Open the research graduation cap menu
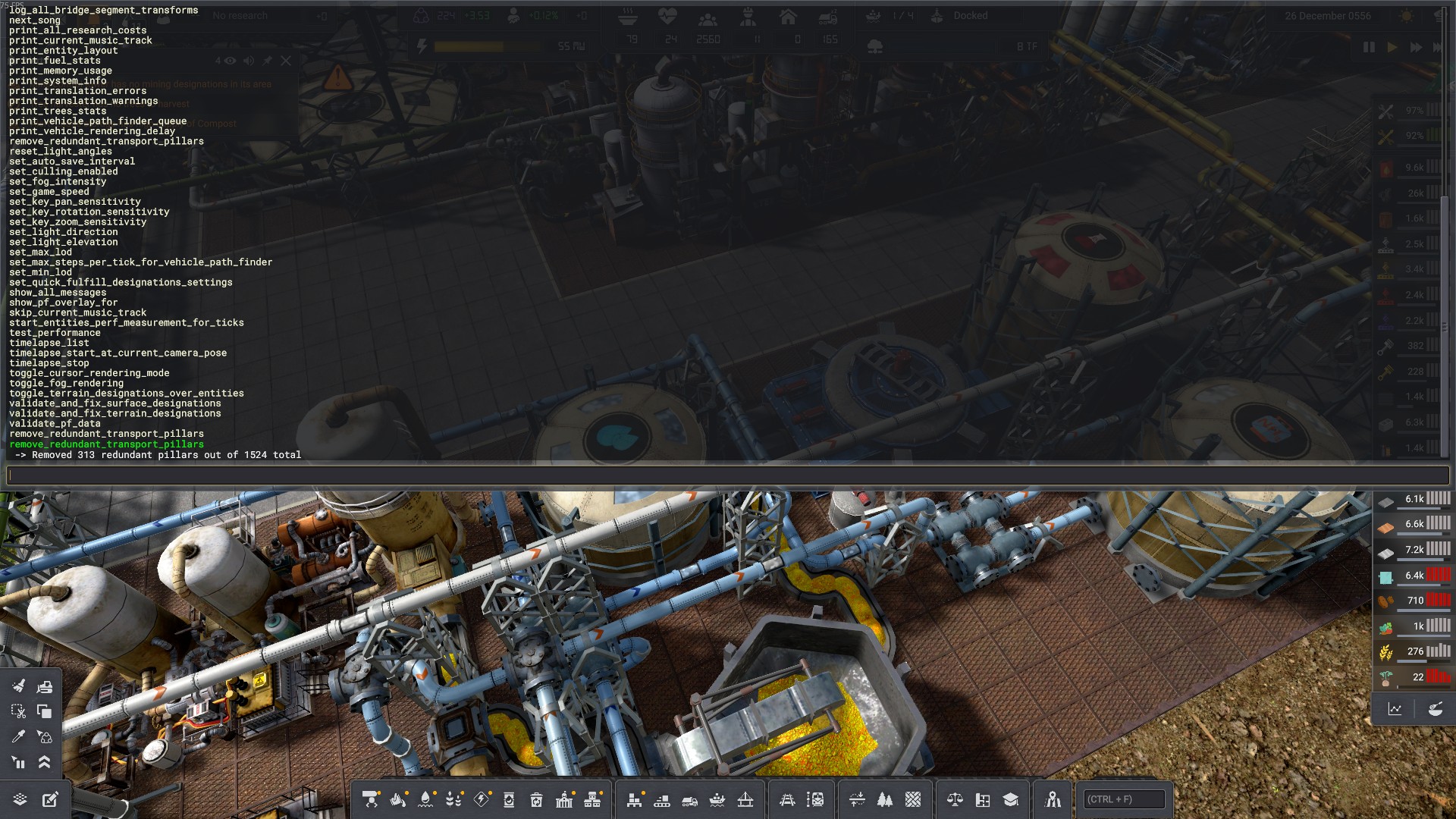The height and width of the screenshot is (819, 1456). [x=1010, y=799]
